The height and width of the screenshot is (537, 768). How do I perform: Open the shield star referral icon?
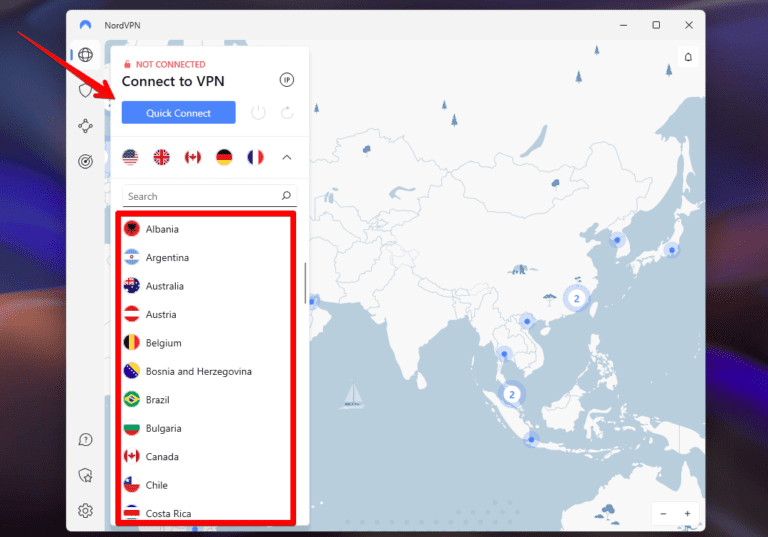[86, 475]
